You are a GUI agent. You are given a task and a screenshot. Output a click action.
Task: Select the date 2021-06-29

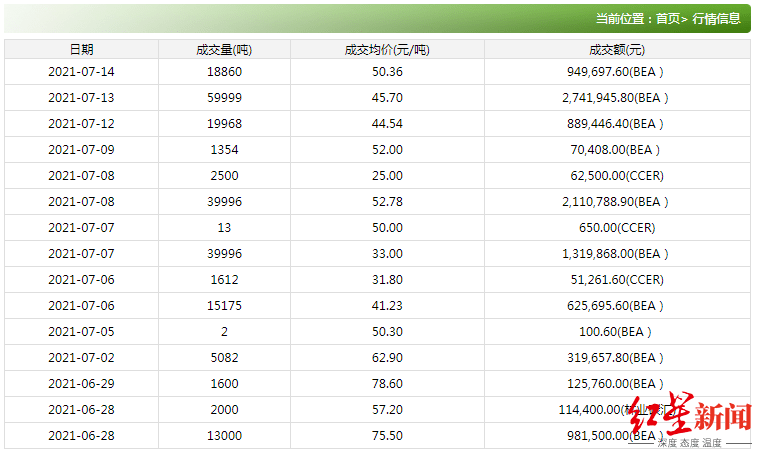(x=81, y=384)
